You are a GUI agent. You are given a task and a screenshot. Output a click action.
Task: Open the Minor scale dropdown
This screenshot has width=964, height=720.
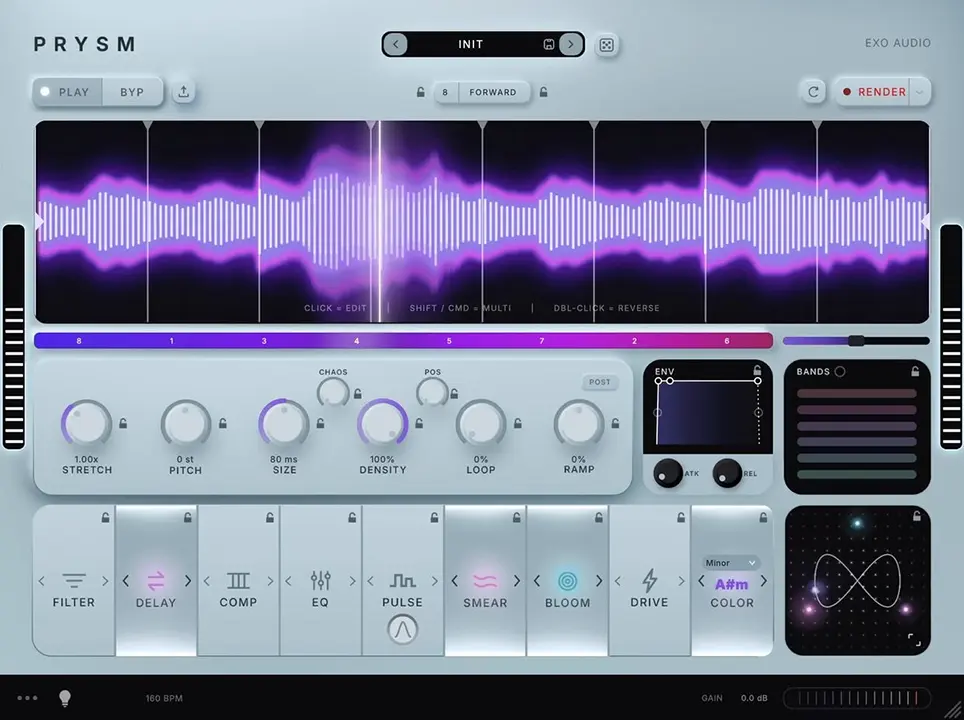(x=730, y=563)
